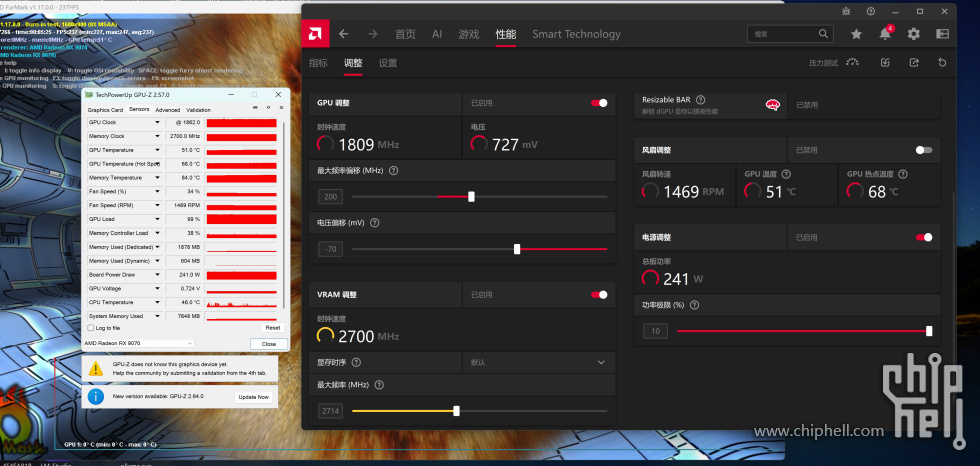
Task: Click help icon beside GPU 温度
Action: [x=786, y=174]
